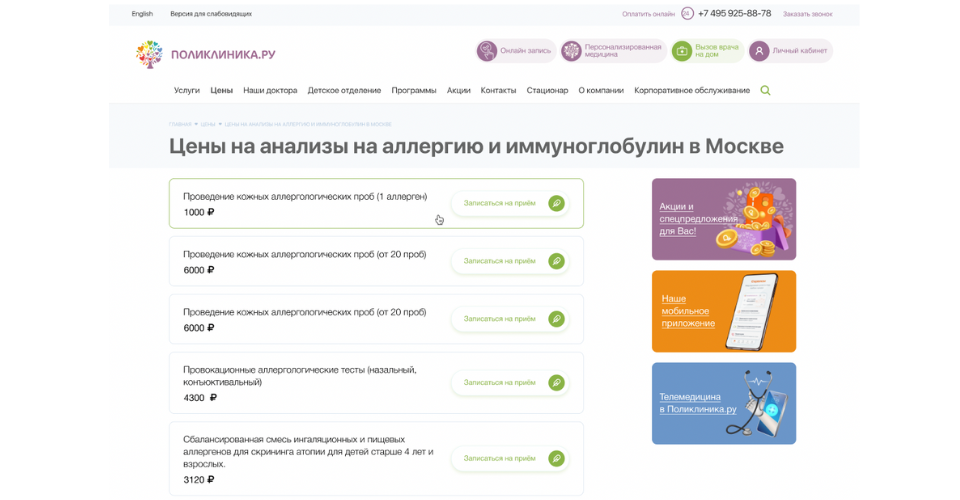Open the site search magnifier icon
The image size is (960, 500).
pyautogui.click(x=765, y=90)
